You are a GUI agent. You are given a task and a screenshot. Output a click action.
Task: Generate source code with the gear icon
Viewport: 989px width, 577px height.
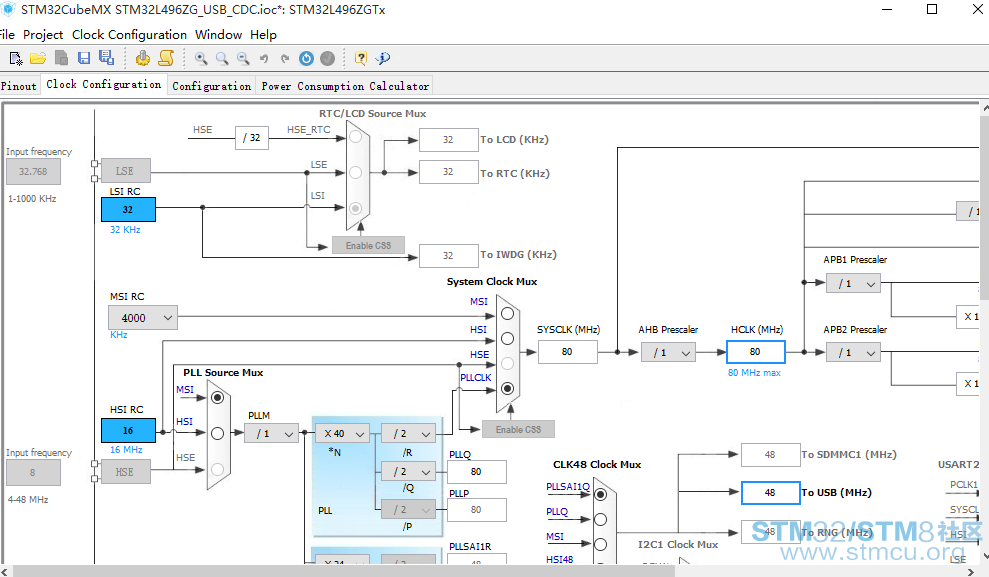coord(143,58)
